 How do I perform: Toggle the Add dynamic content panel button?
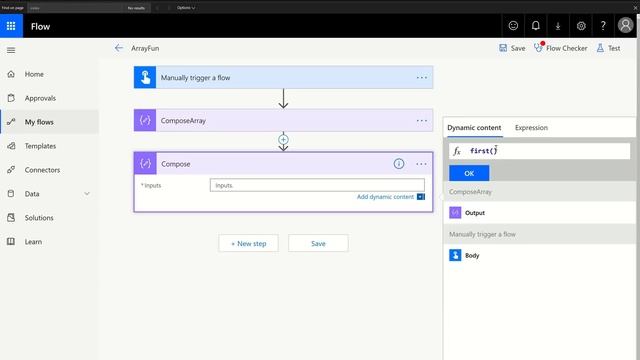click(x=421, y=197)
